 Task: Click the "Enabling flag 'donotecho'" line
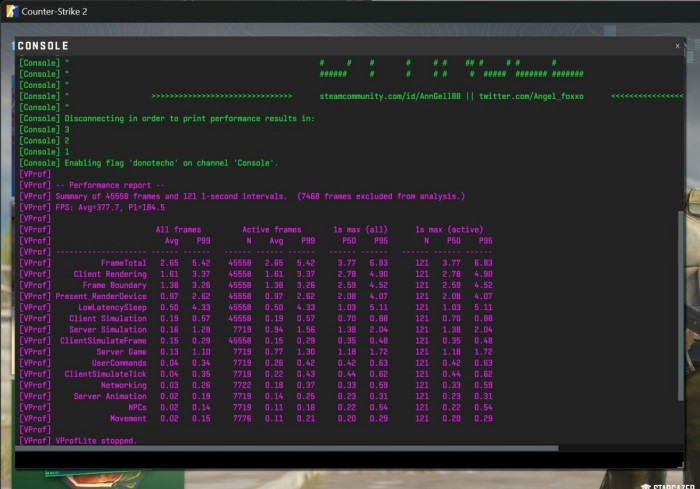point(171,163)
